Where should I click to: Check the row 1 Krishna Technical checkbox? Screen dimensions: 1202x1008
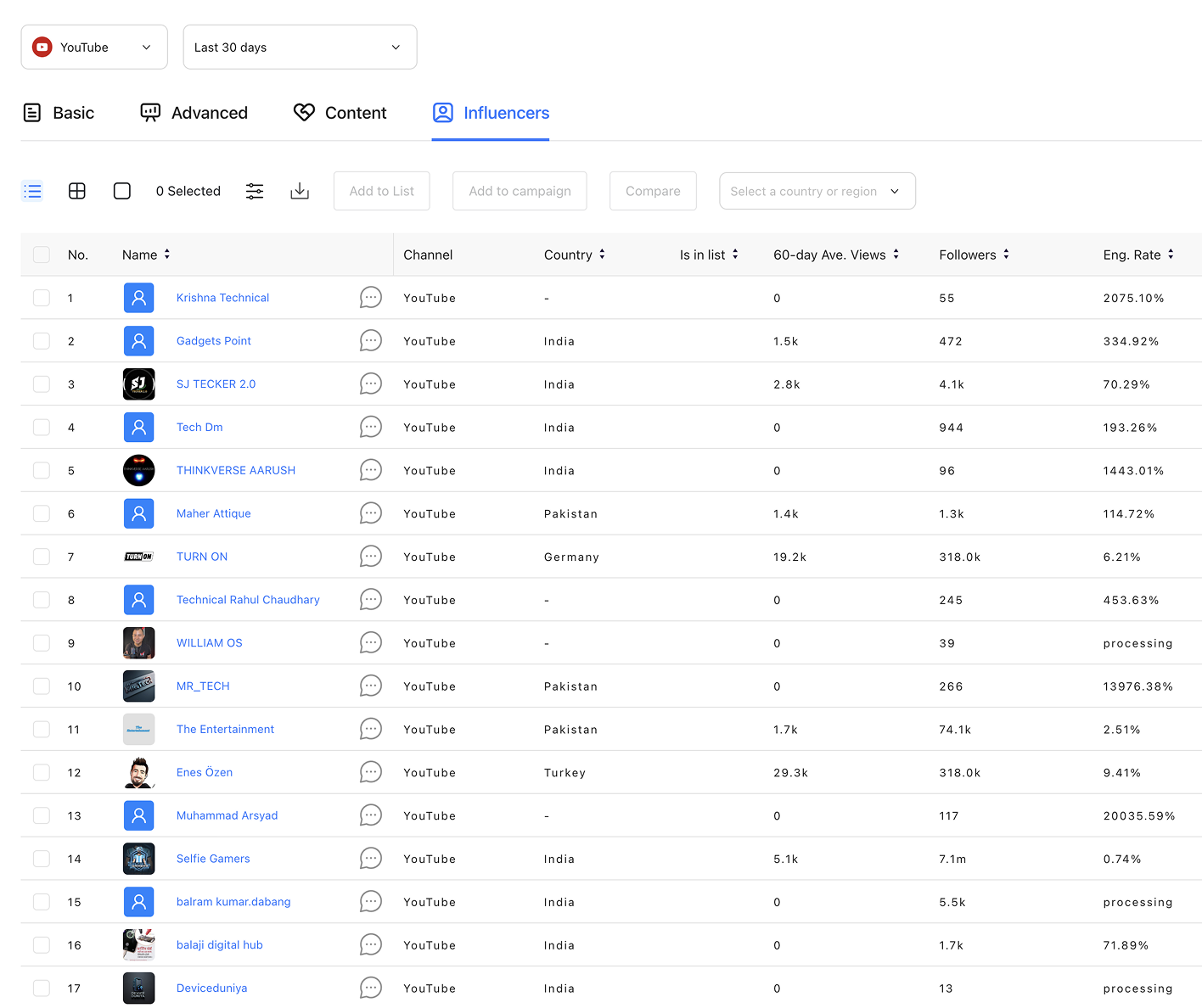tap(41, 298)
